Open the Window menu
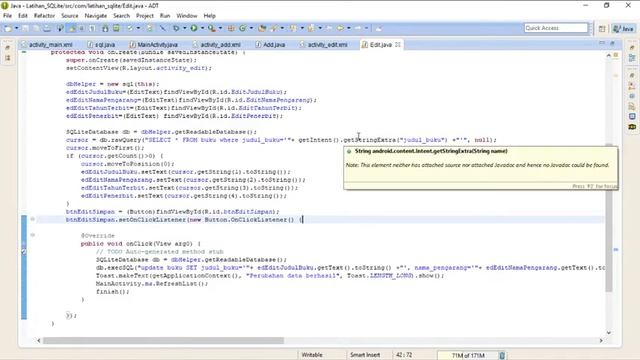The image size is (640, 360). click(x=187, y=16)
